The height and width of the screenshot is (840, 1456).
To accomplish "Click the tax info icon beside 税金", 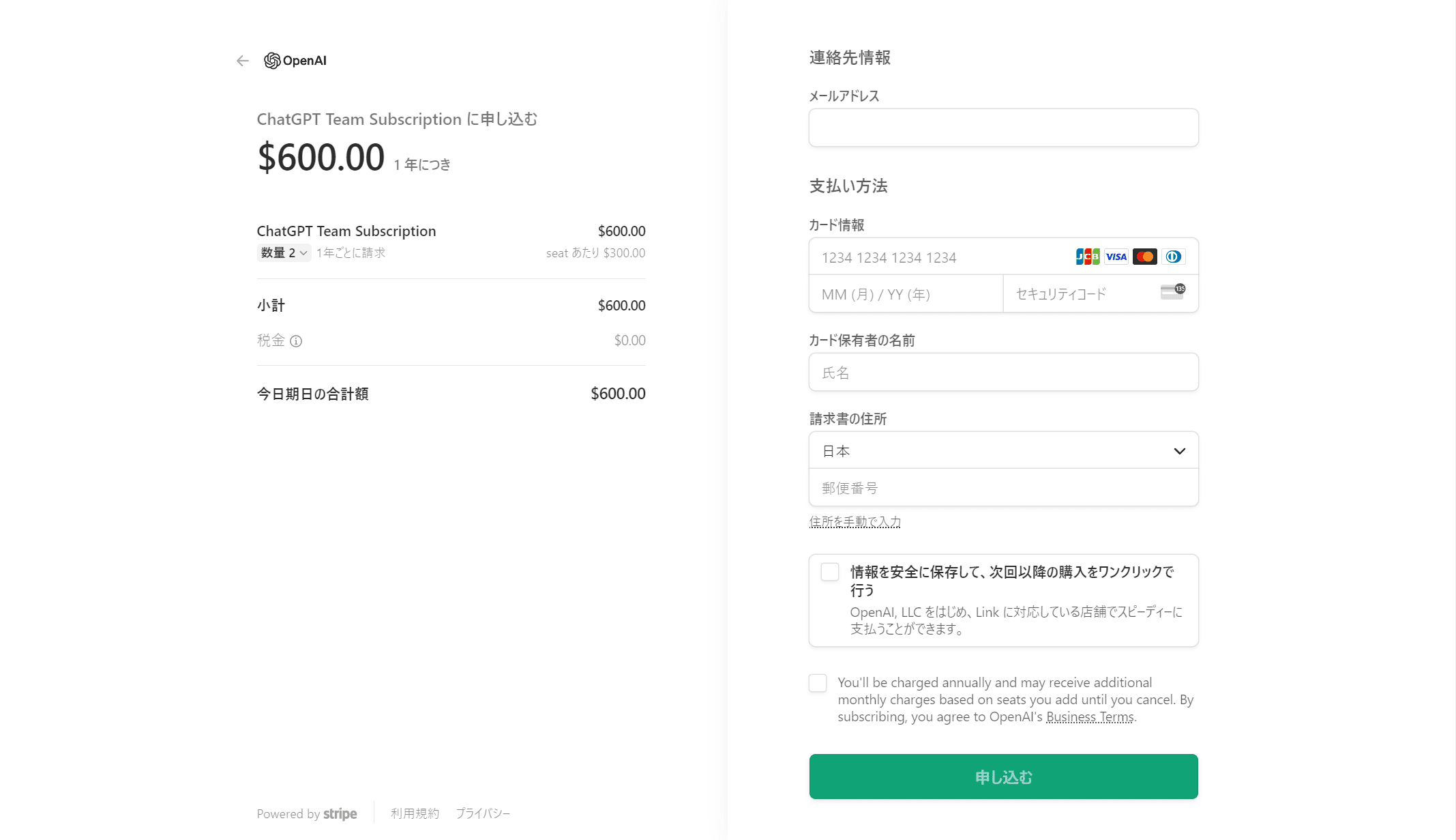I will tap(296, 341).
